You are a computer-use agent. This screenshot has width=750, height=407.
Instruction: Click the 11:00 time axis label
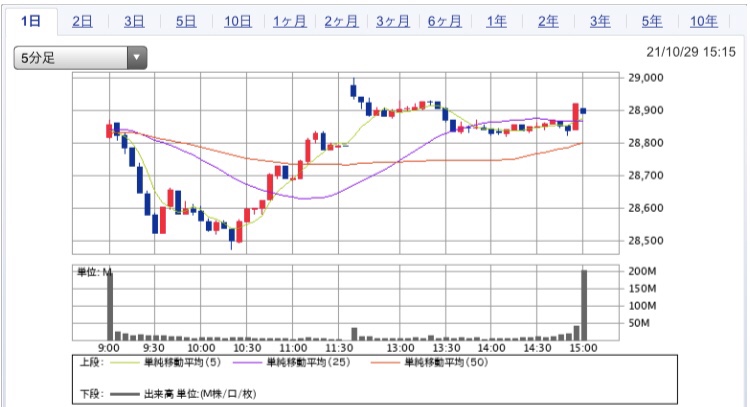(x=293, y=348)
